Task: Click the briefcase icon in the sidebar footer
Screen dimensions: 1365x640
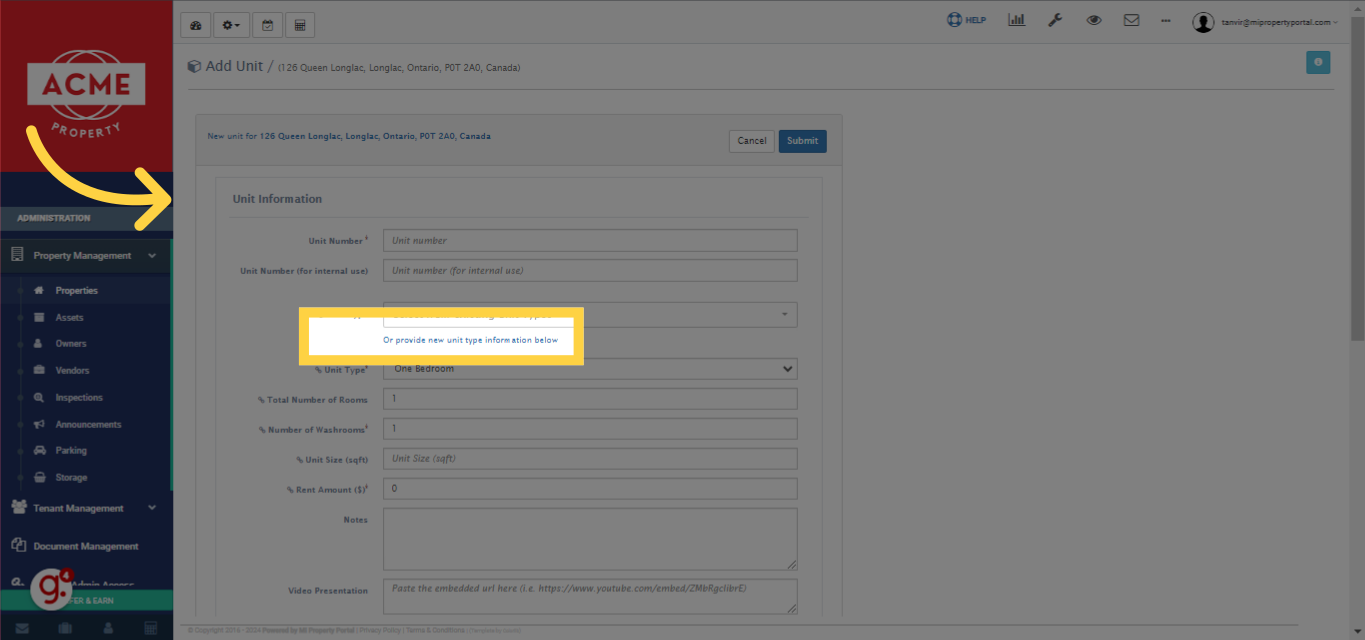Action: point(64,627)
